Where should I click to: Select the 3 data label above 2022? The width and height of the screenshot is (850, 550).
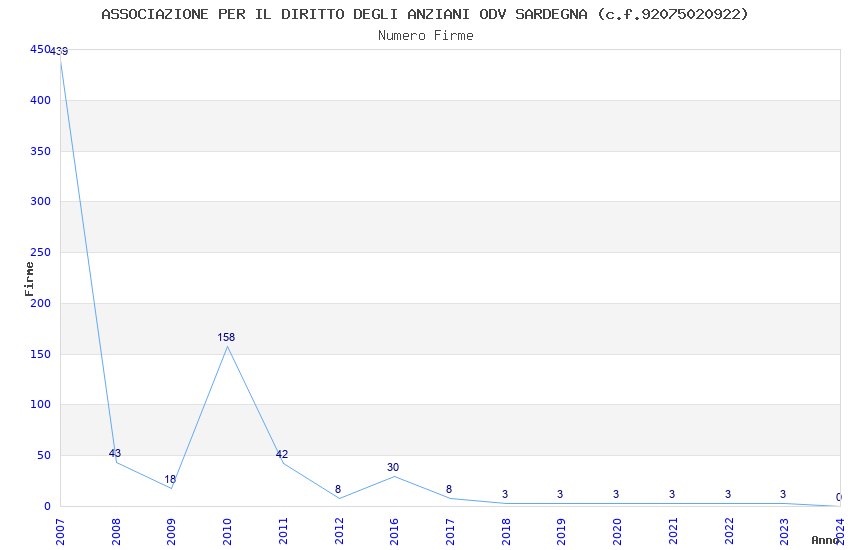pos(727,494)
